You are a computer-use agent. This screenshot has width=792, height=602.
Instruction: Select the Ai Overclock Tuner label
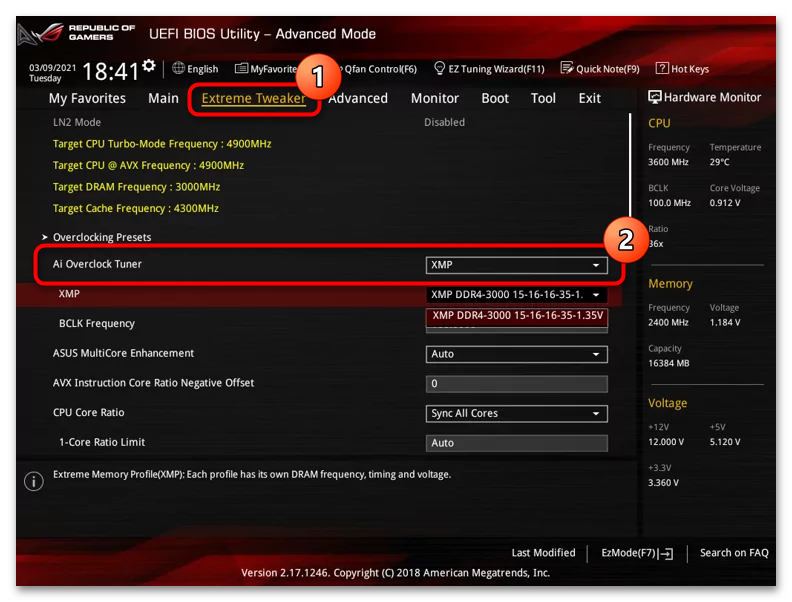97,264
